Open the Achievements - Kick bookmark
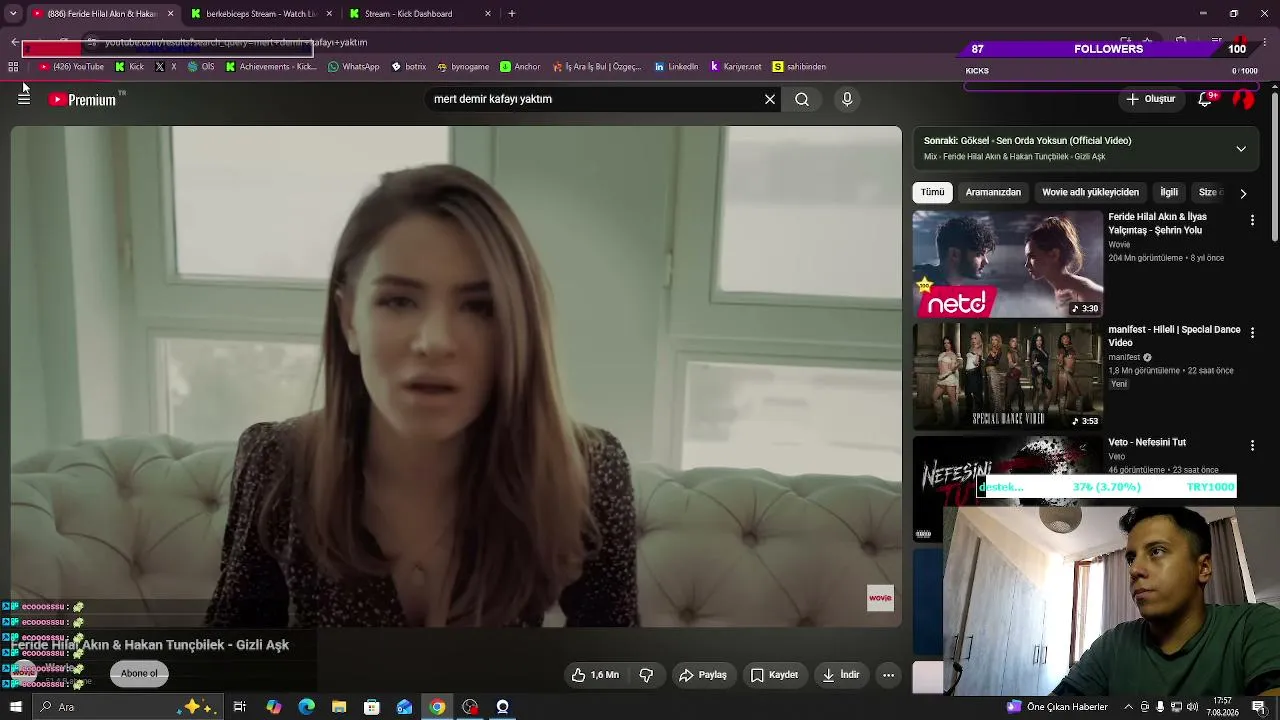This screenshot has width=1280, height=720. (x=271, y=67)
